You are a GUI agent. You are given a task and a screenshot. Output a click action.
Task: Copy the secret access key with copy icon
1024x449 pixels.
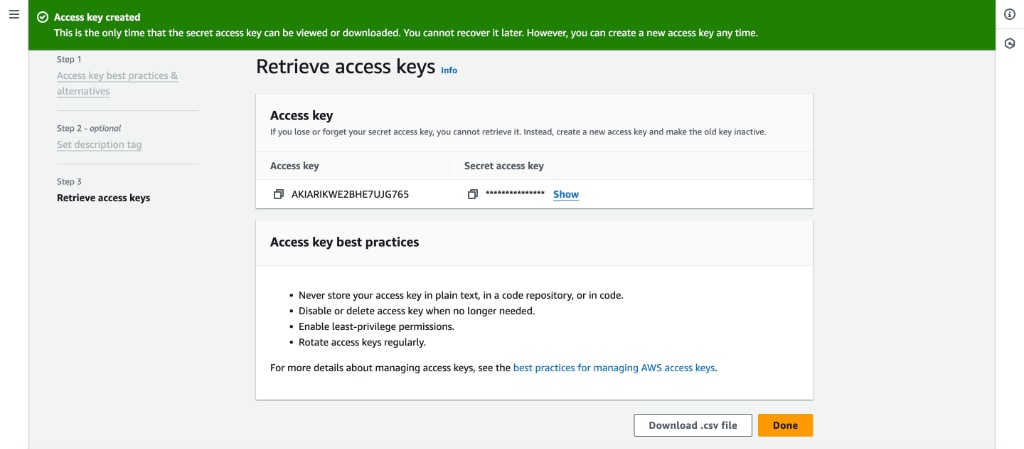(x=473, y=194)
